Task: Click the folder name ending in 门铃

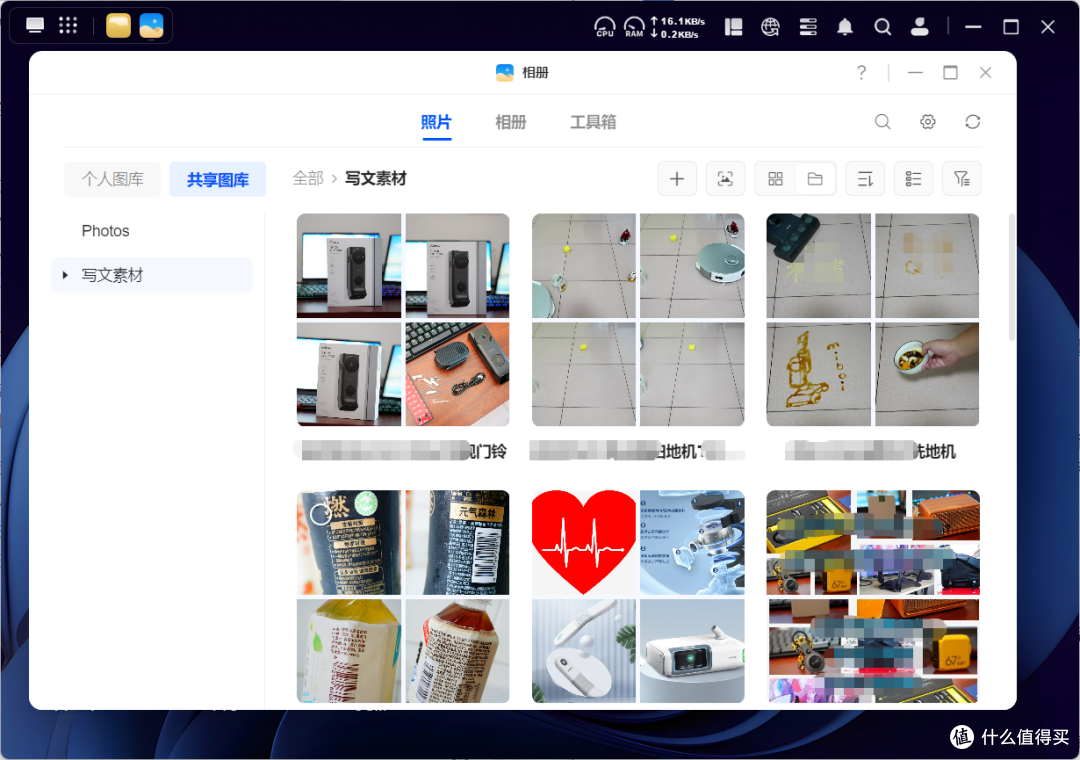Action: (x=403, y=451)
